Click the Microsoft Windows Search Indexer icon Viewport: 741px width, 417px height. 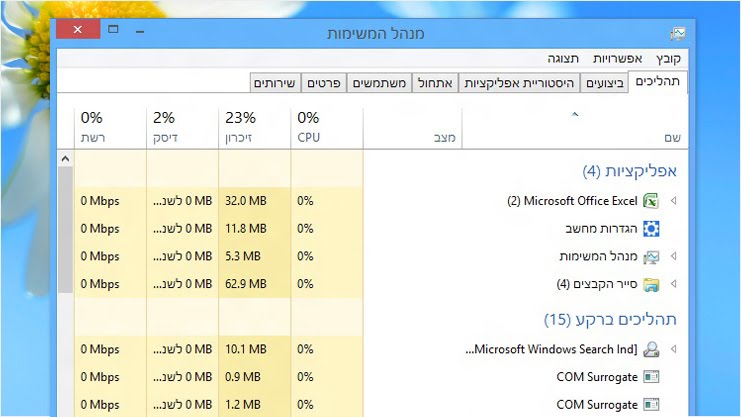[x=651, y=349]
